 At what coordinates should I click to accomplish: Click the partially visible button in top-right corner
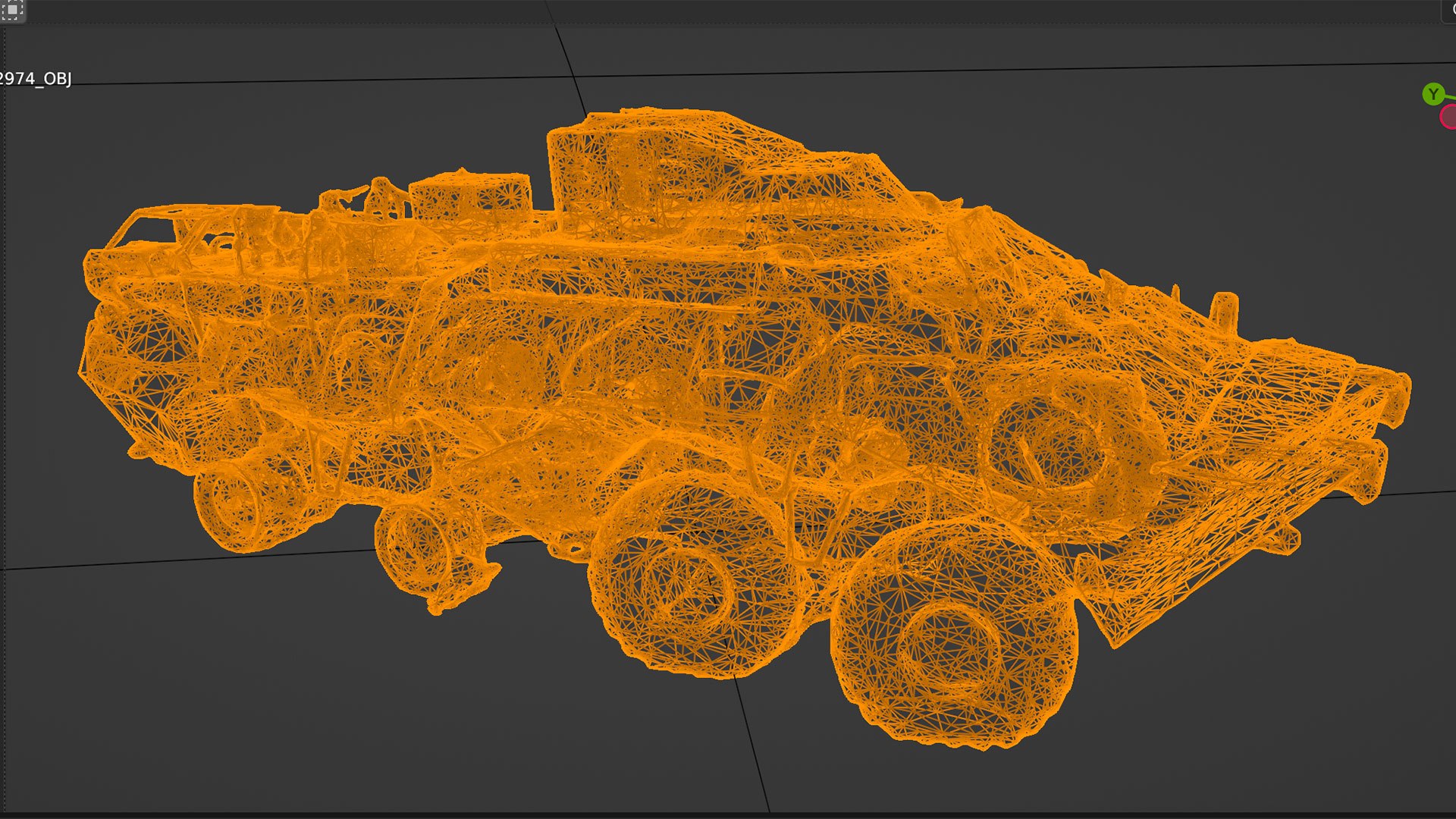(x=1449, y=10)
